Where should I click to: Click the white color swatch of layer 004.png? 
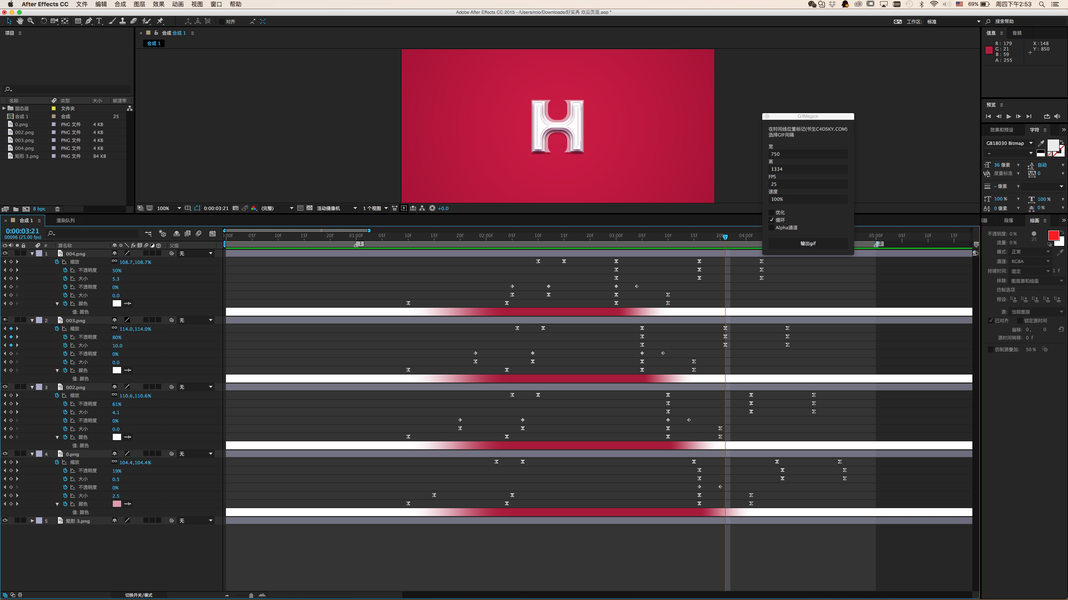point(116,303)
